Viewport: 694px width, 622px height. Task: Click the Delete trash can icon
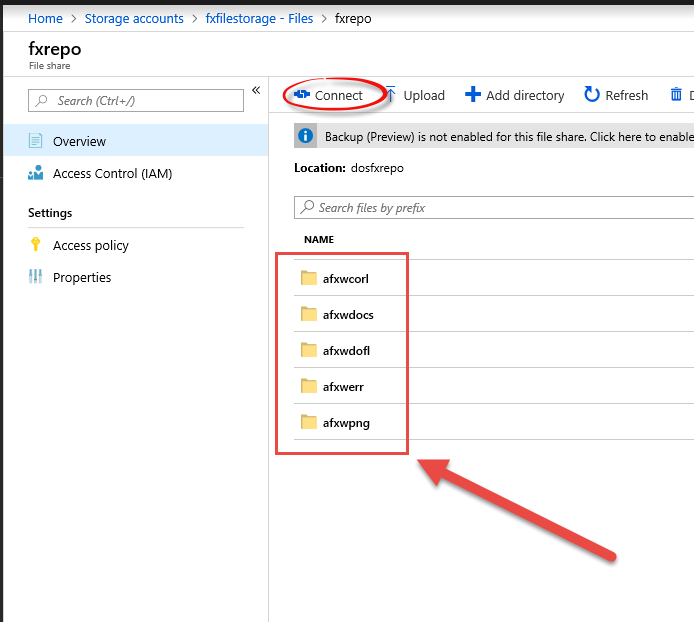coord(675,94)
